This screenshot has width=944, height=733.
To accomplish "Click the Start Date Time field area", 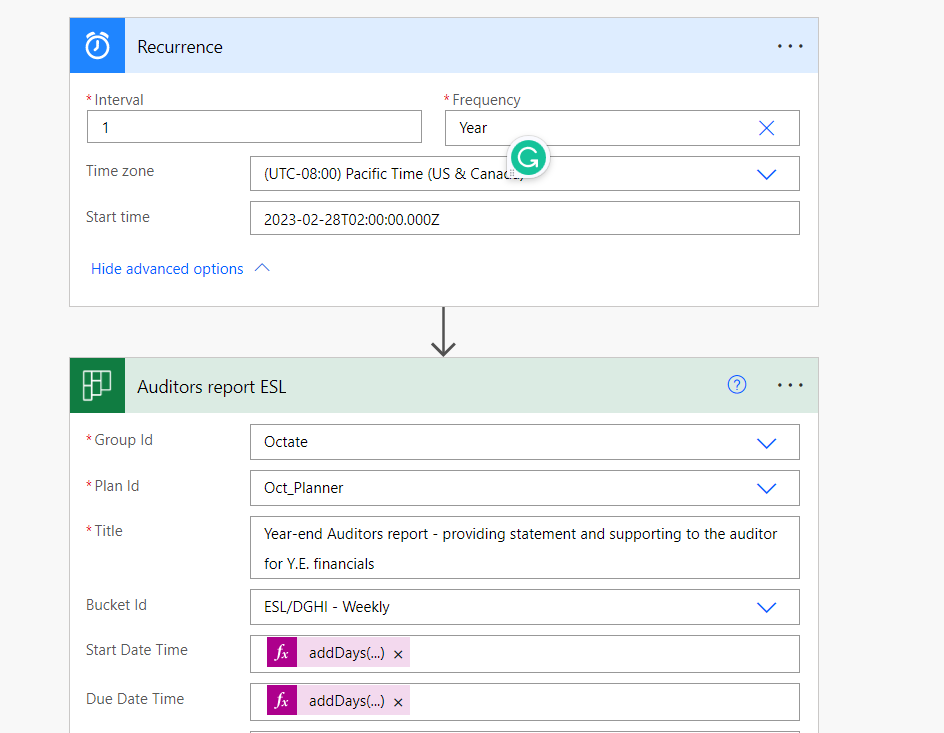I will [524, 654].
